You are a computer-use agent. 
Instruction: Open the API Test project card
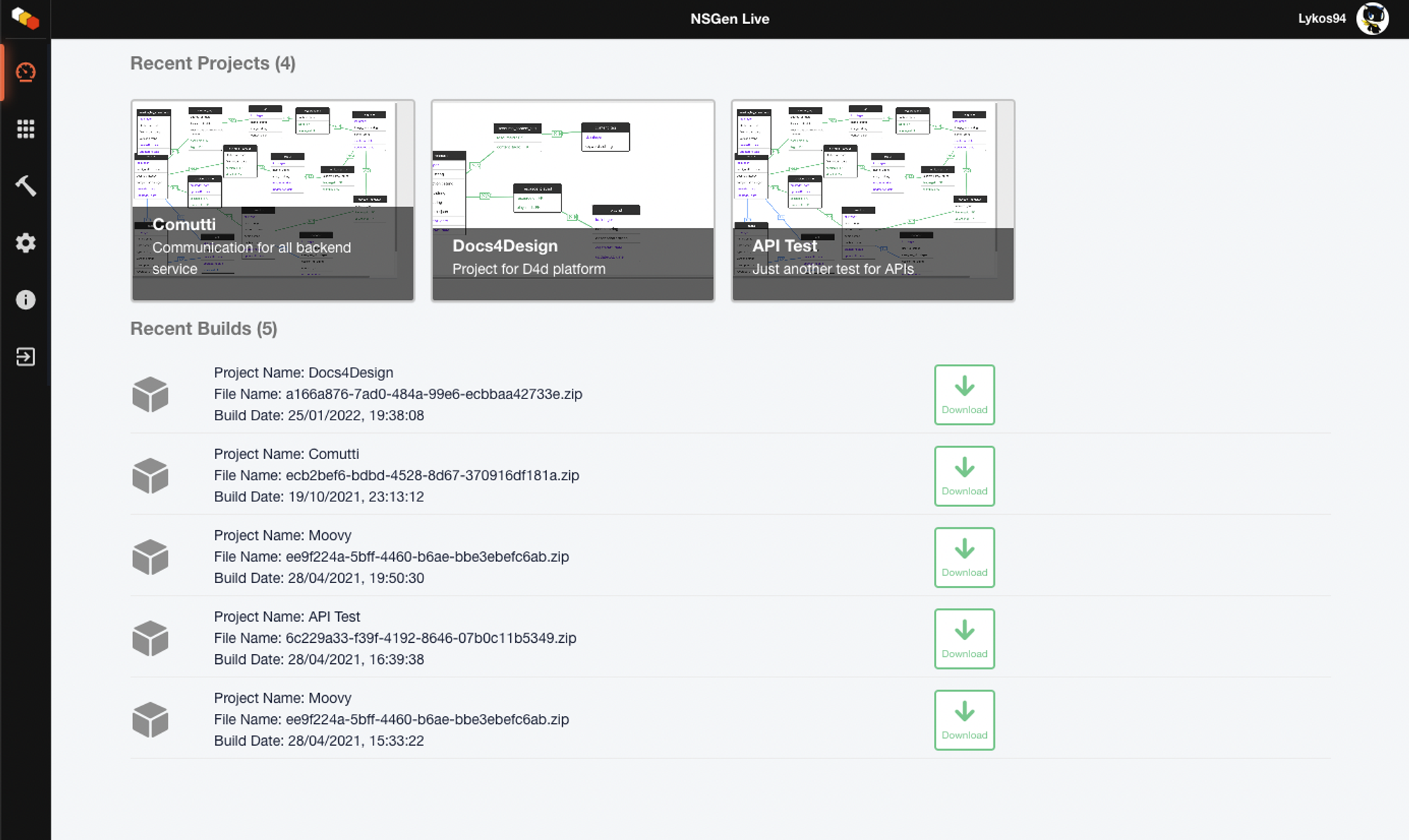873,201
